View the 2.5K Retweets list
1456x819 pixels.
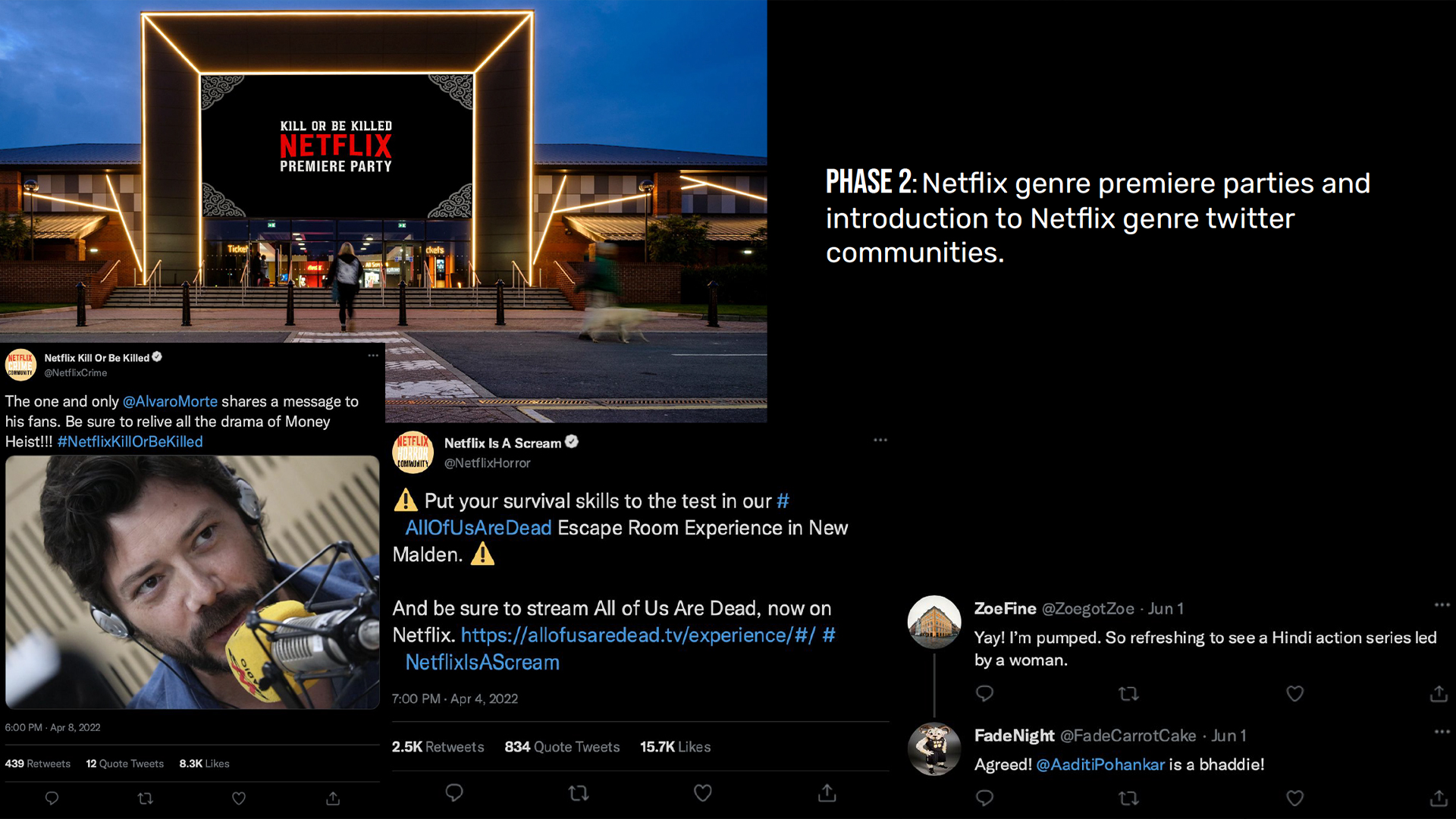click(438, 747)
